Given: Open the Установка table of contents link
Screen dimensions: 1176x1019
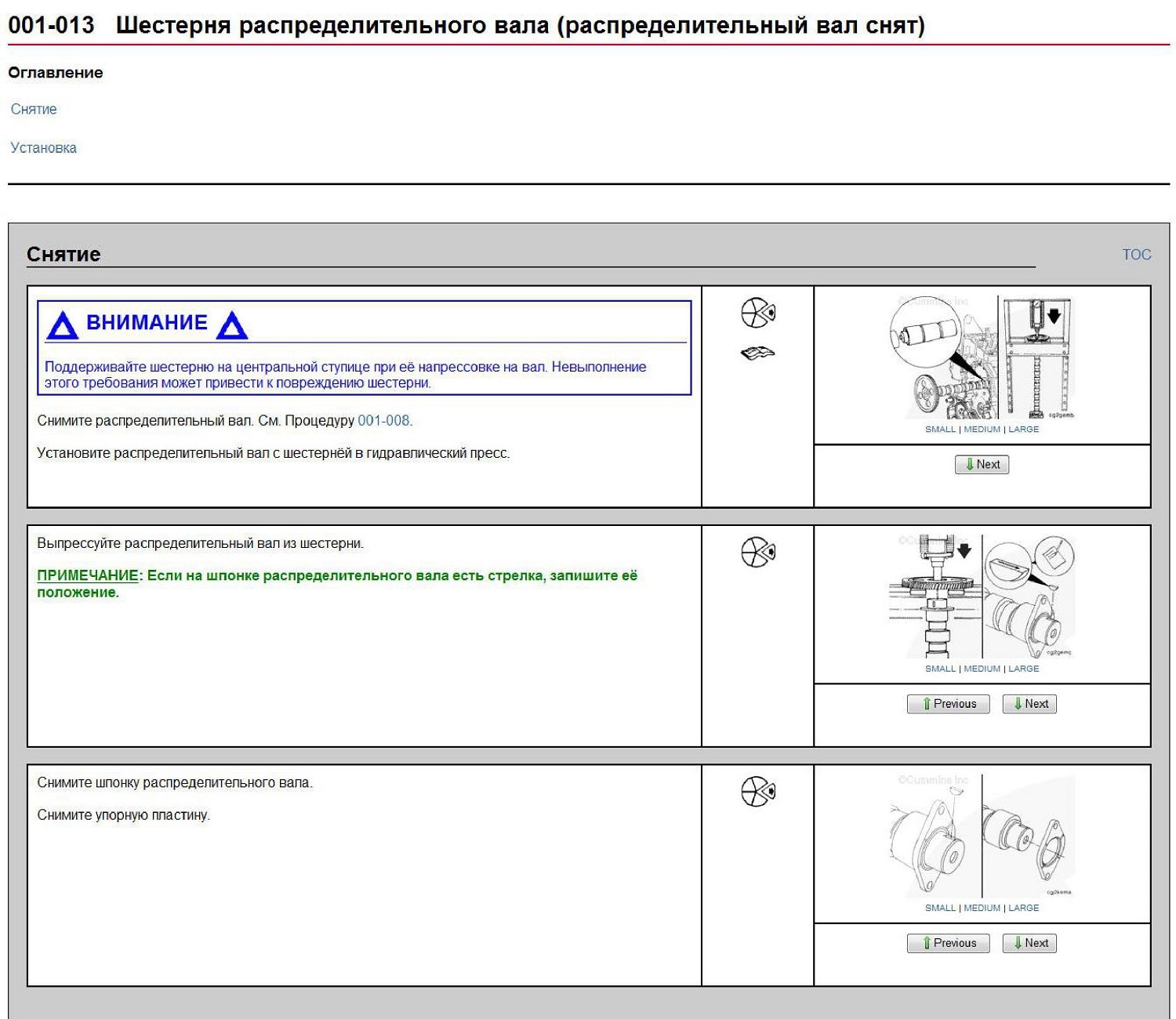Looking at the screenshot, I should [x=43, y=147].
